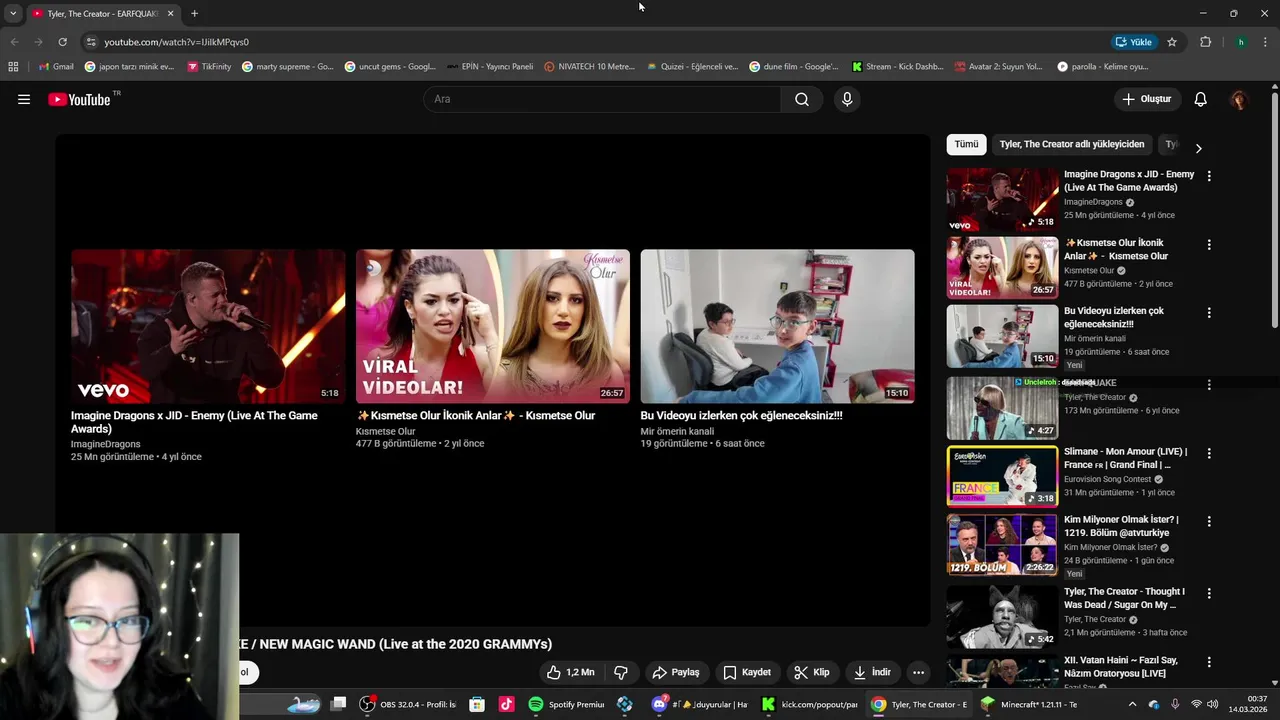Open more actions (three dots) under the video
Image resolution: width=1280 pixels, height=720 pixels.
point(918,672)
